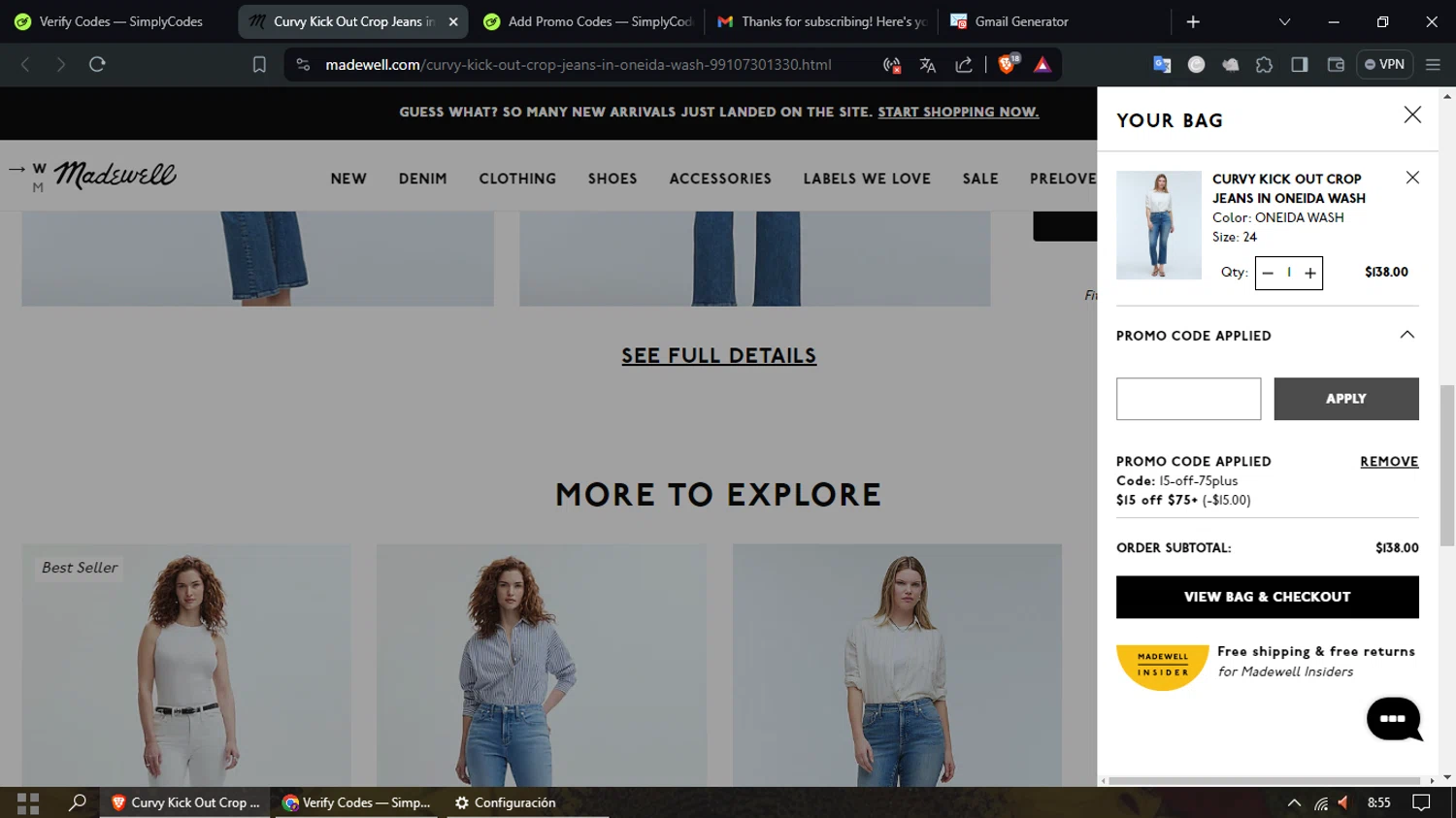Open the tab search dropdown
Viewport: 1456px width, 818px height.
[x=1284, y=21]
